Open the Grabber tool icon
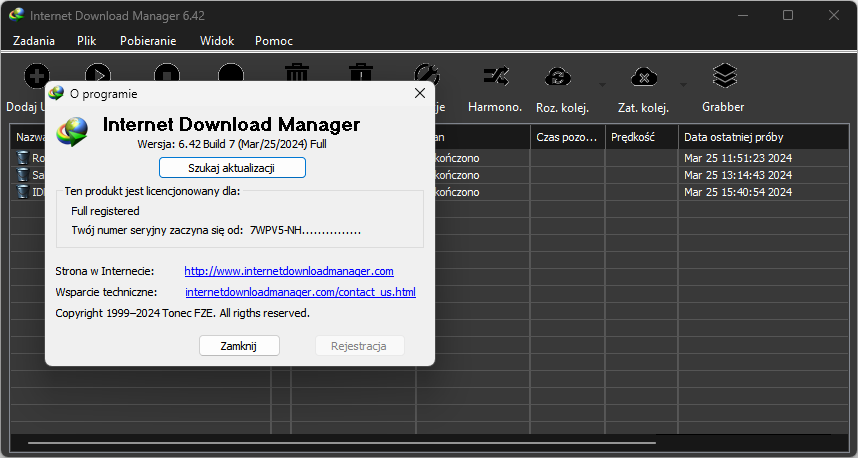Screen dimensions: 858x458 [724, 76]
